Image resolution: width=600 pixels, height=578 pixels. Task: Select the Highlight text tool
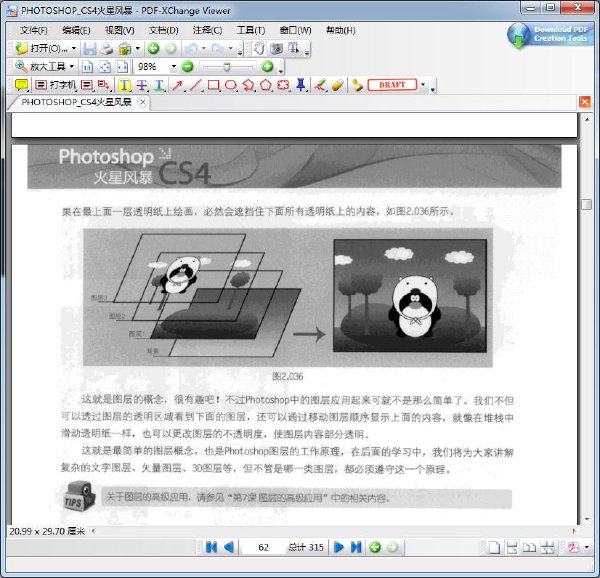pyautogui.click(x=124, y=85)
